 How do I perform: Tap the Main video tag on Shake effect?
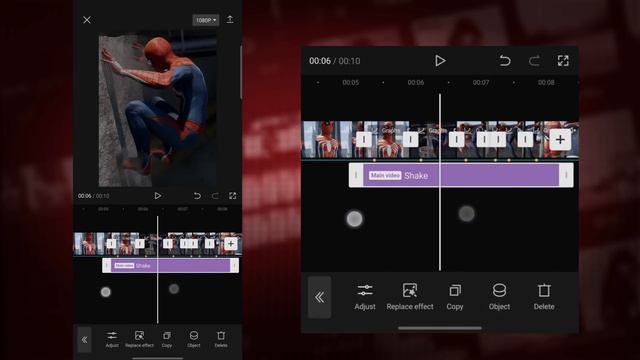pyautogui.click(x=385, y=176)
